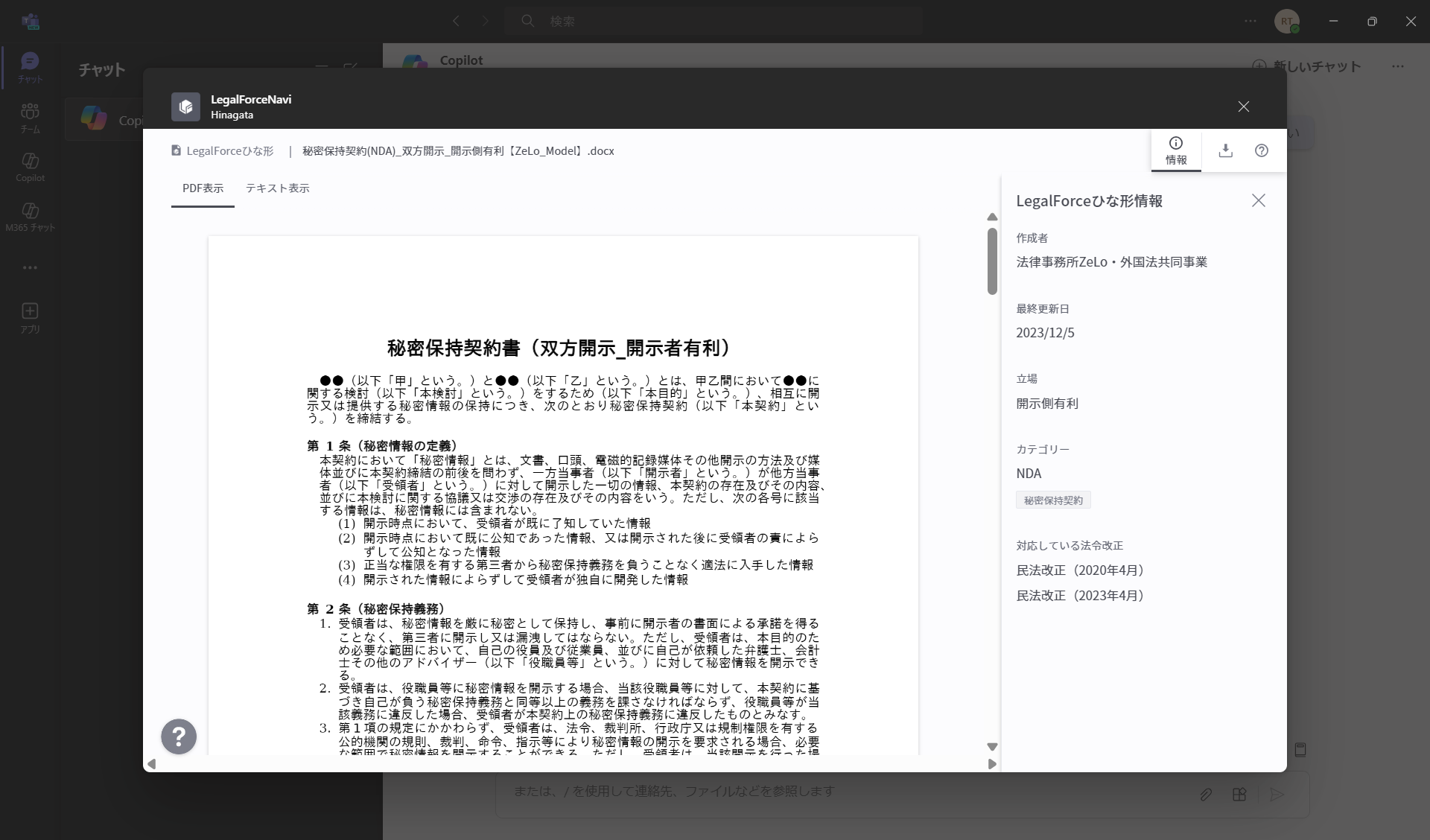This screenshot has width=1430, height=840.
Task: Click the scroll up arrow of document
Action: [x=992, y=217]
